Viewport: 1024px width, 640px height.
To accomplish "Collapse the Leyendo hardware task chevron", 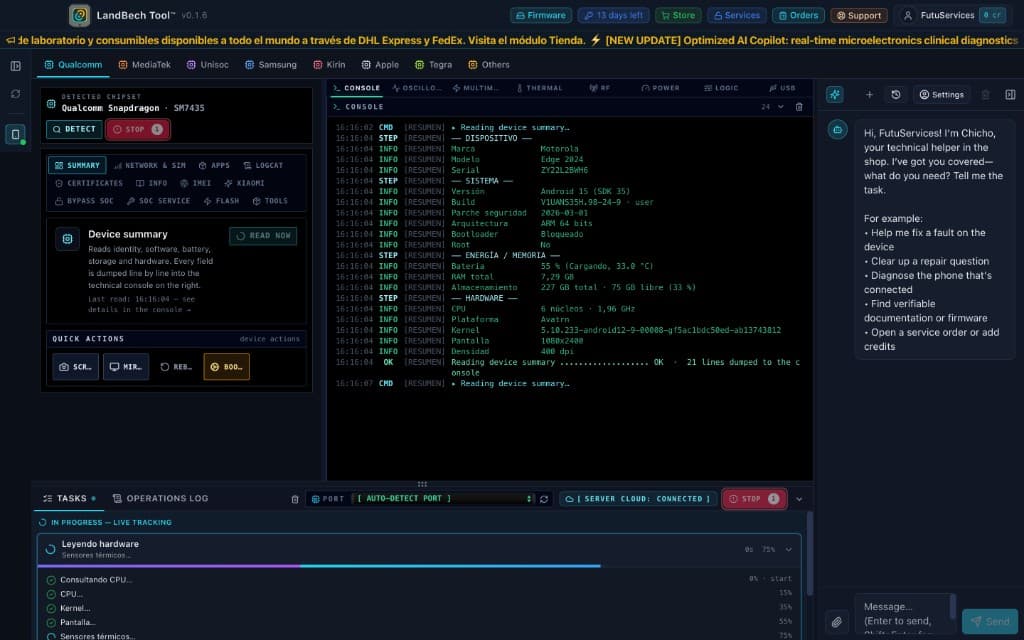I will (x=789, y=549).
